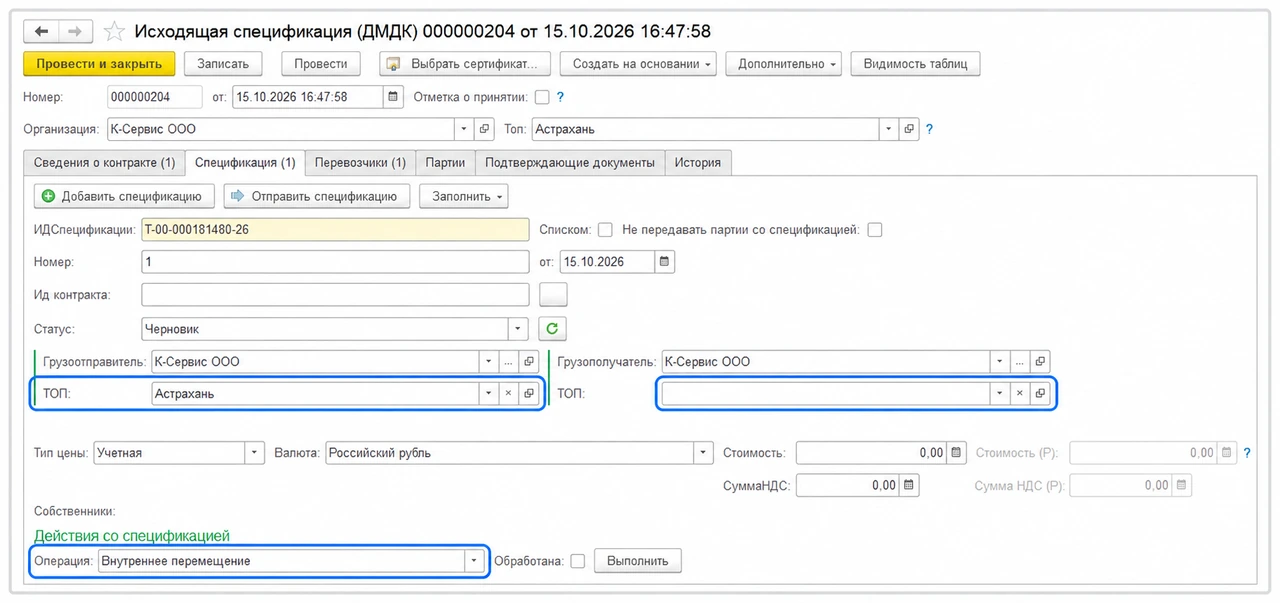The height and width of the screenshot is (603, 1280).
Task: Toggle the Обработана checkbox
Action: (x=577, y=561)
